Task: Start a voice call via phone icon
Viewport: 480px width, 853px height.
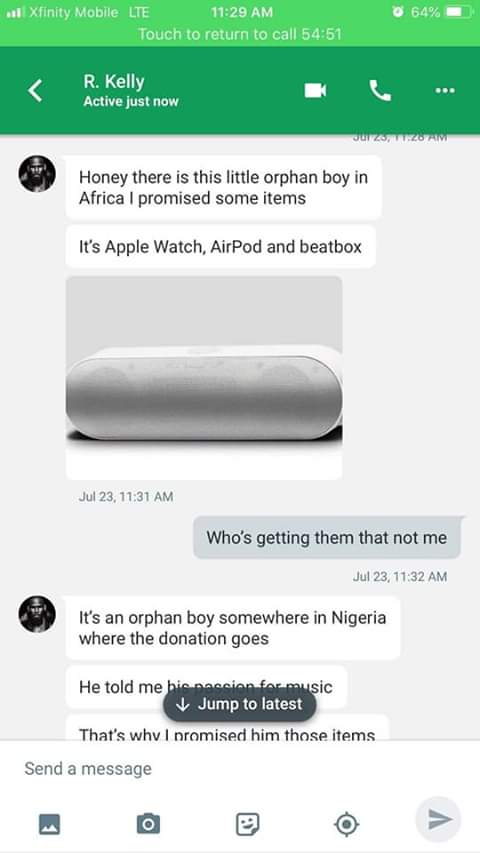Action: (380, 90)
